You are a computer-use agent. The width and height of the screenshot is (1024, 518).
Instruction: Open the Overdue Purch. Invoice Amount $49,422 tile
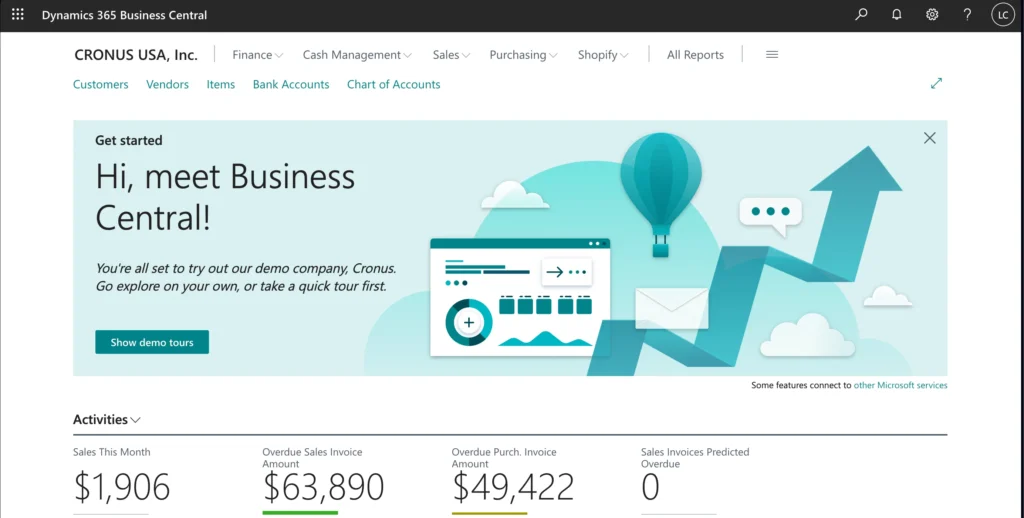tap(513, 480)
